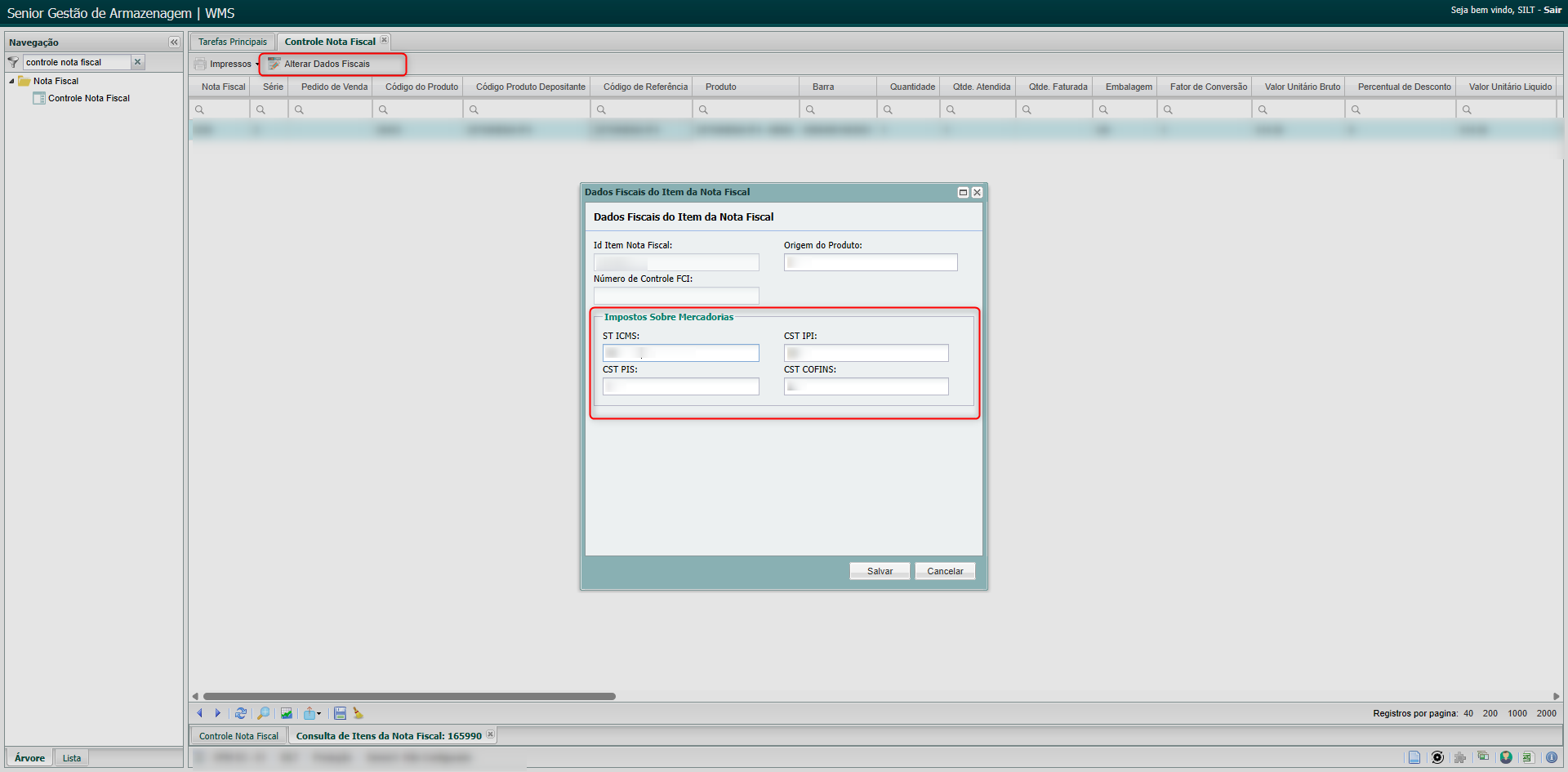Open the export dropdown arrow in bottom toolbar

click(318, 713)
